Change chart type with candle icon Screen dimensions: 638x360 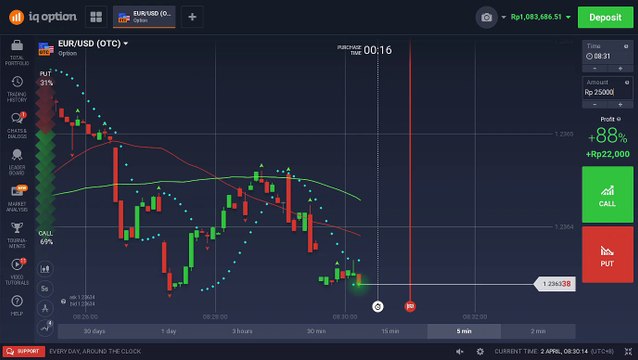coord(45,268)
